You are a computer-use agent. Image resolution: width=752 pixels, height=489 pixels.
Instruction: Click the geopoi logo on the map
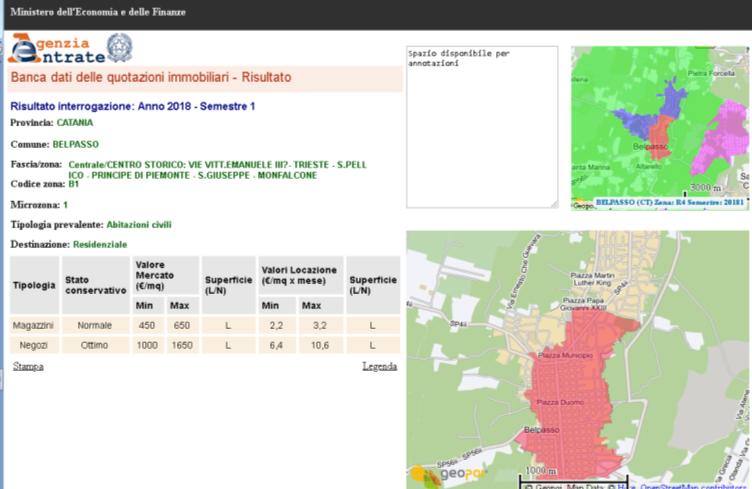click(x=446, y=475)
